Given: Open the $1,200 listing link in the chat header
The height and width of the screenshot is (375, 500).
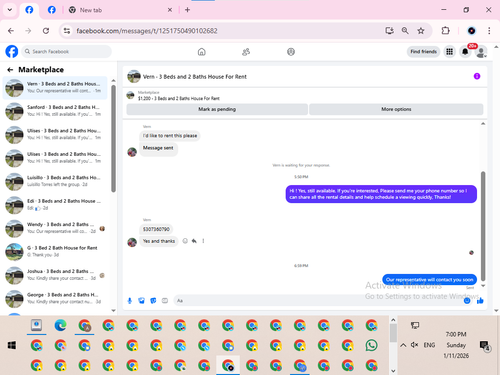Looking at the screenshot, I should coord(179,98).
